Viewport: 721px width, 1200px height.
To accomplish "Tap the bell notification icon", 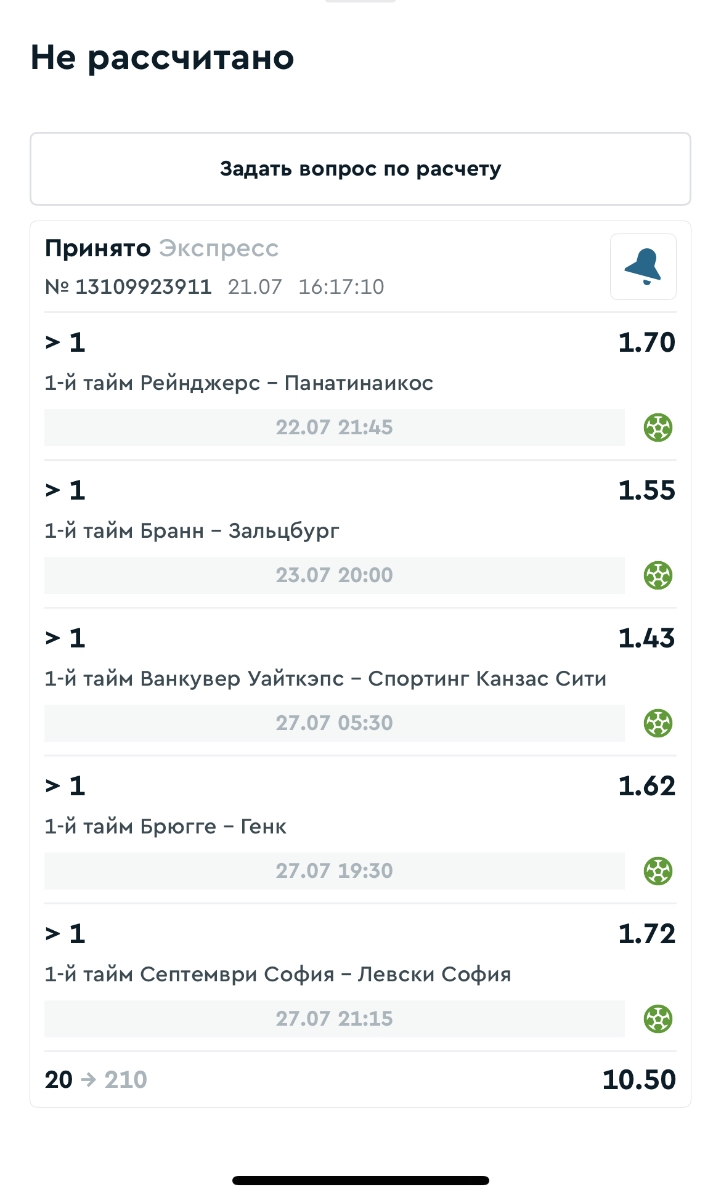I will (643, 266).
